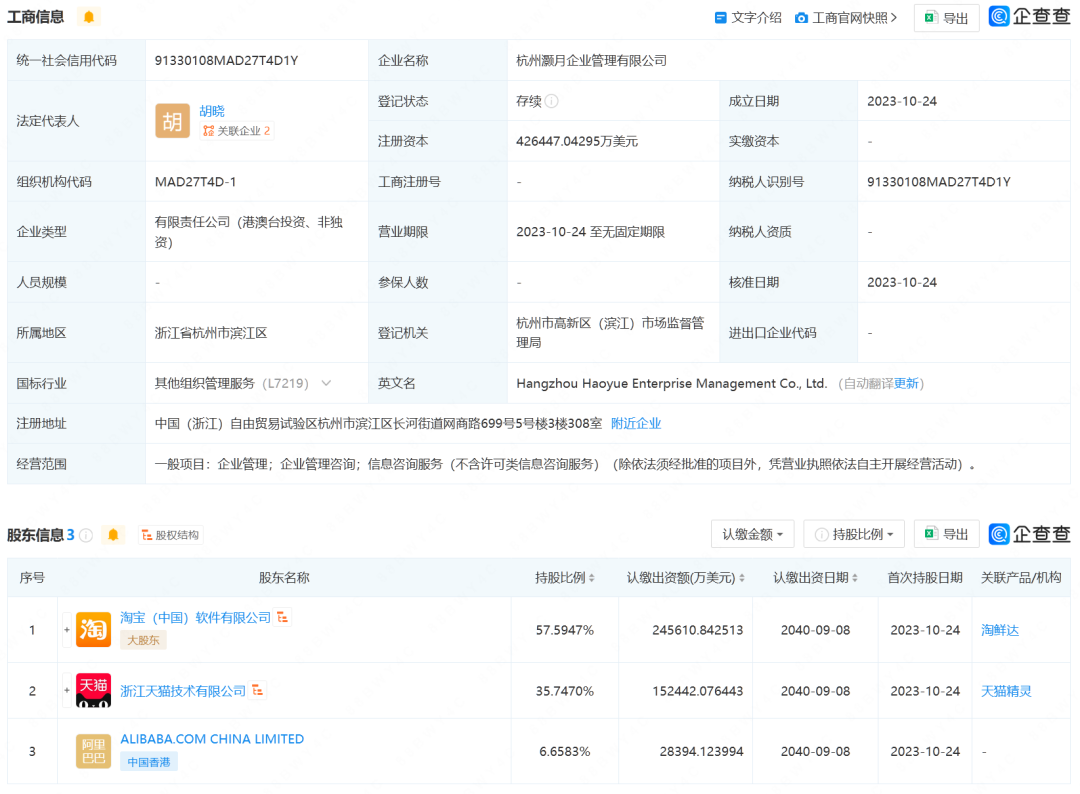Open ALIBABA.COM CHINA LIMITED link
Viewport: 1080px width, 794px height.
coord(212,739)
